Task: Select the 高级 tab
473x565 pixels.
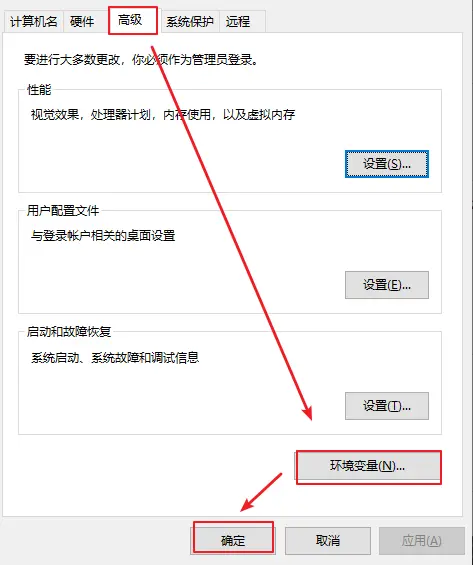Action: coord(130,20)
